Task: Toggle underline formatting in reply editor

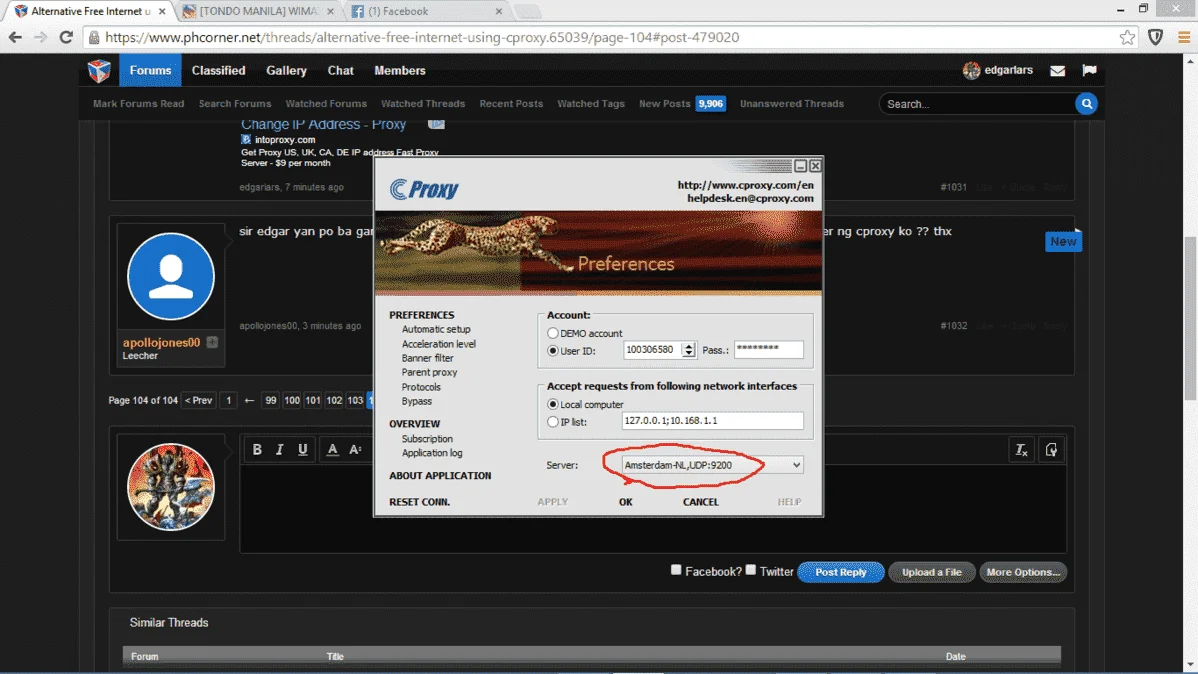Action: click(x=303, y=449)
